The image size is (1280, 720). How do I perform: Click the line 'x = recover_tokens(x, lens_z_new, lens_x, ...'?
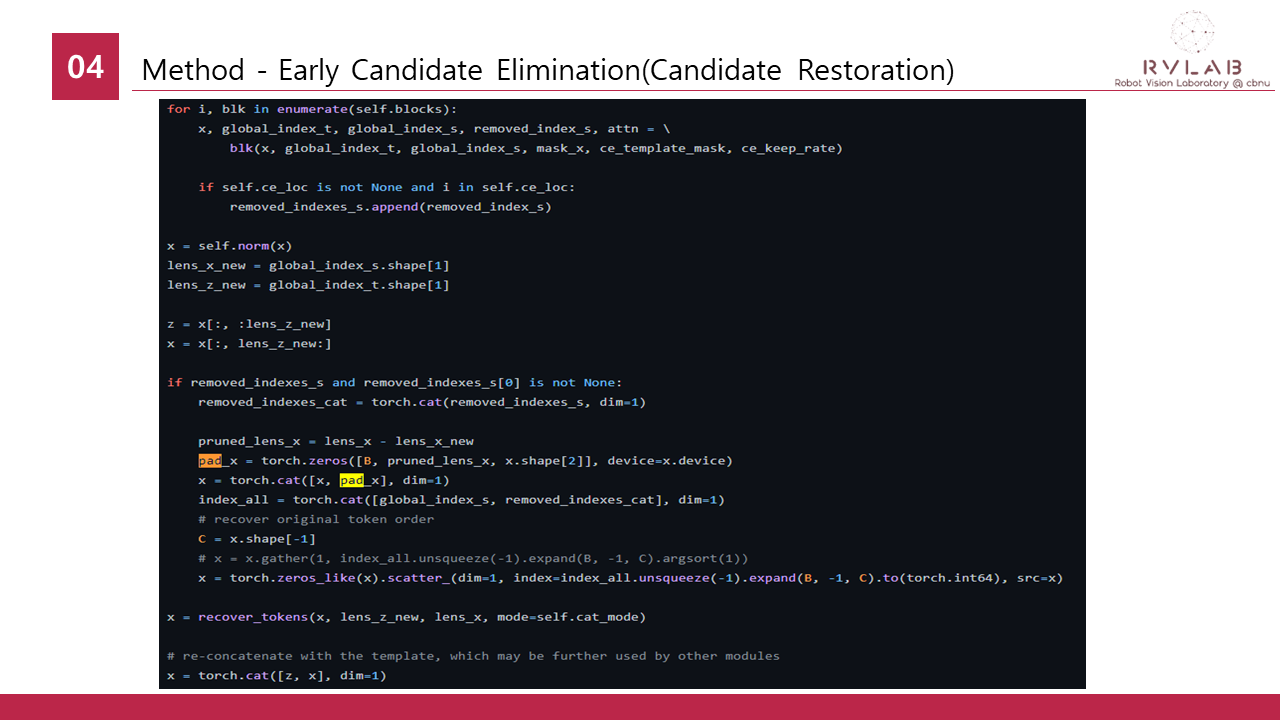pos(406,617)
